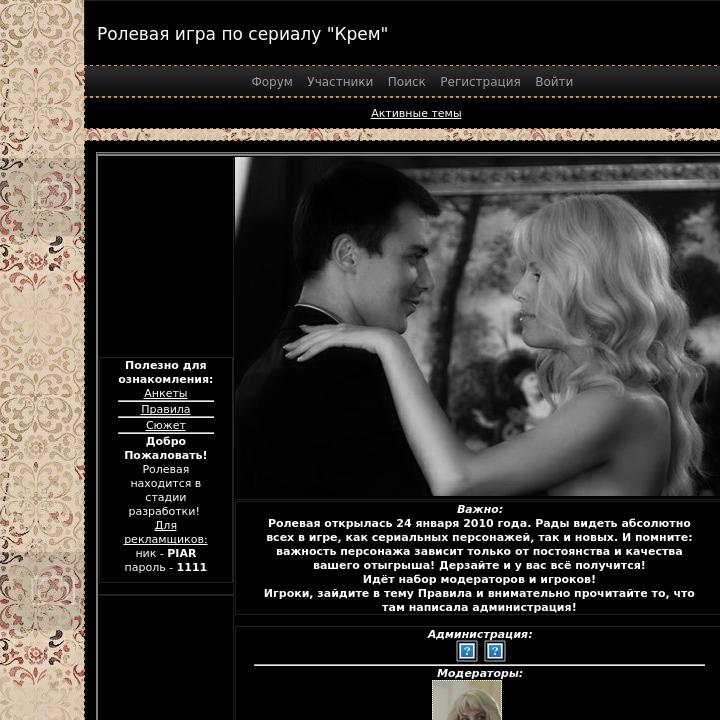Click the password value 1111
Image resolution: width=720 pixels, height=720 pixels.
tap(192, 567)
